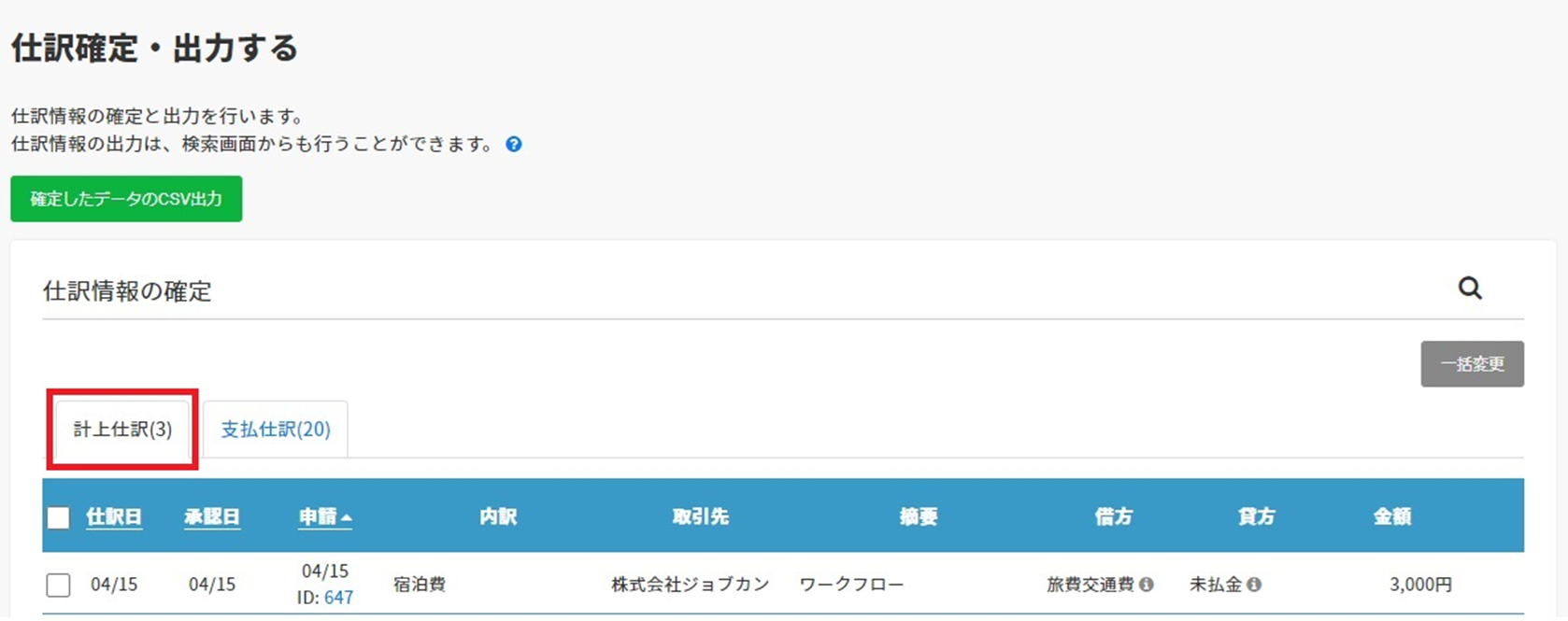Click the 取引先 column header

[700, 517]
